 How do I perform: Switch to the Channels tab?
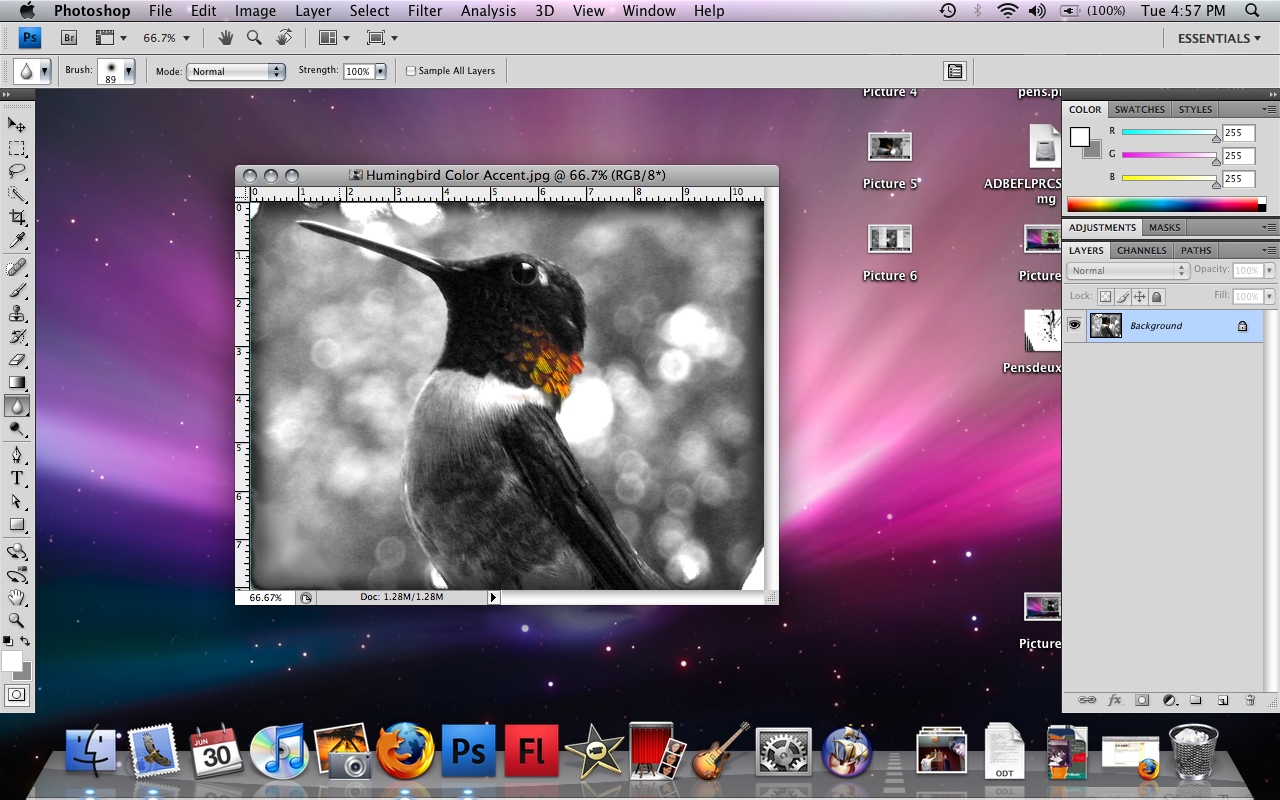coord(1142,250)
